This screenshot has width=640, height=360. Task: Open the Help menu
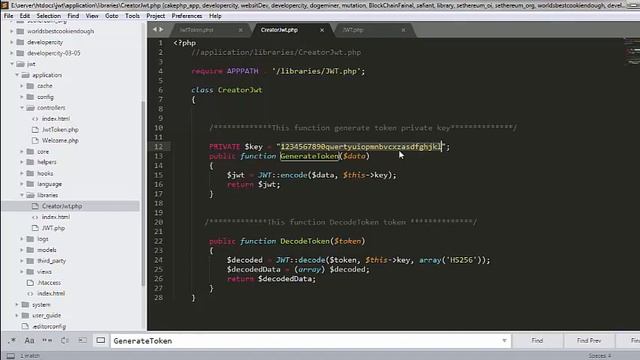tap(215, 16)
